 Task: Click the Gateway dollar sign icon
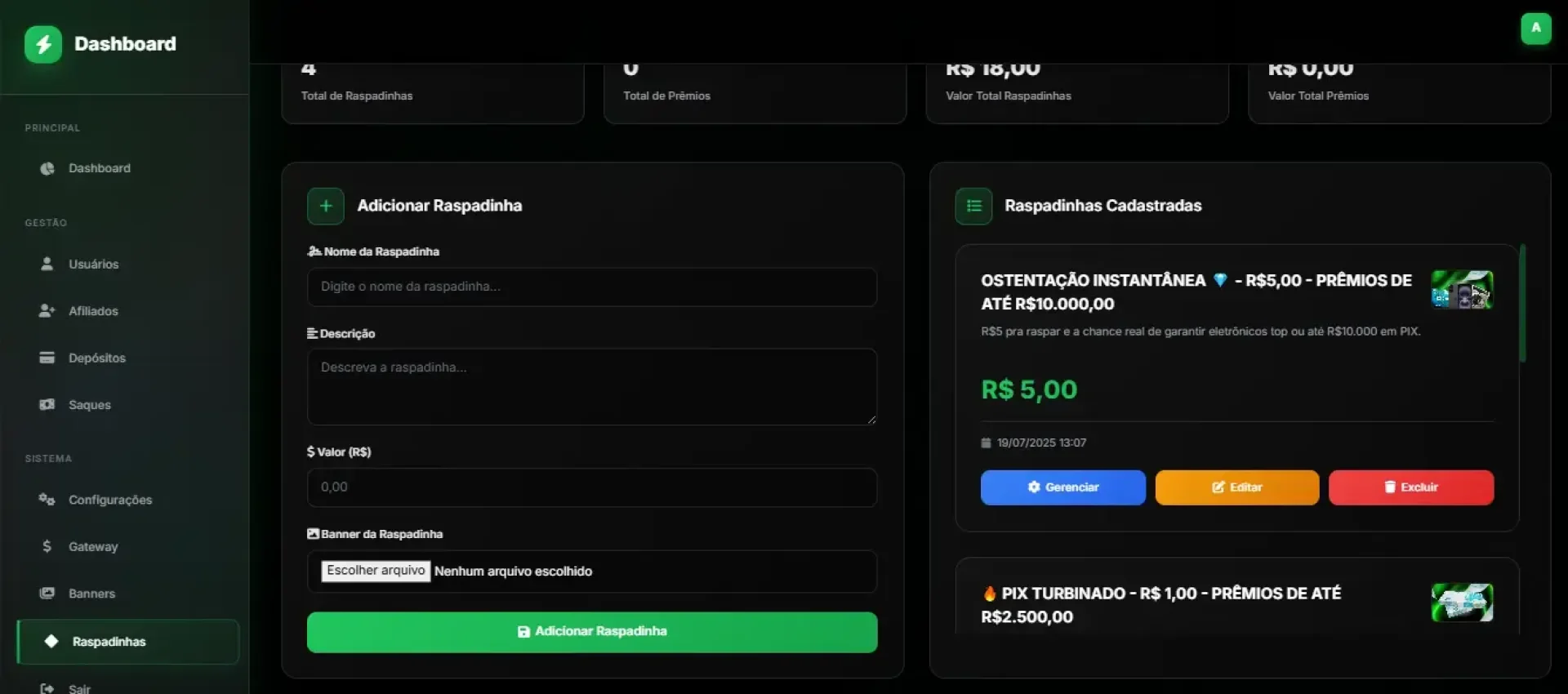[x=47, y=546]
